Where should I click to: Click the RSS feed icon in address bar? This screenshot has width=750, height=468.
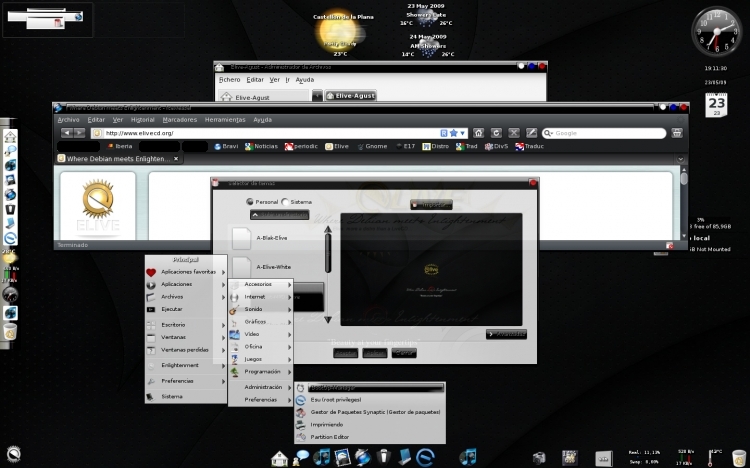tap(444, 133)
